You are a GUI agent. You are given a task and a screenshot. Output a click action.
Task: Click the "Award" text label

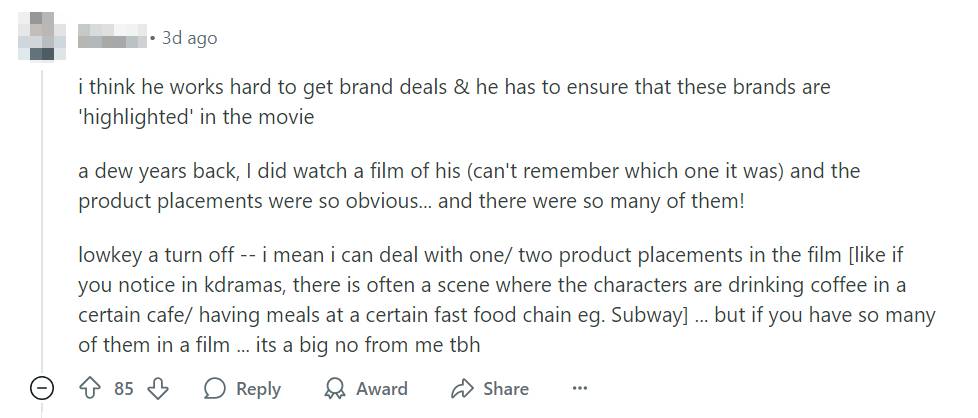(x=381, y=388)
